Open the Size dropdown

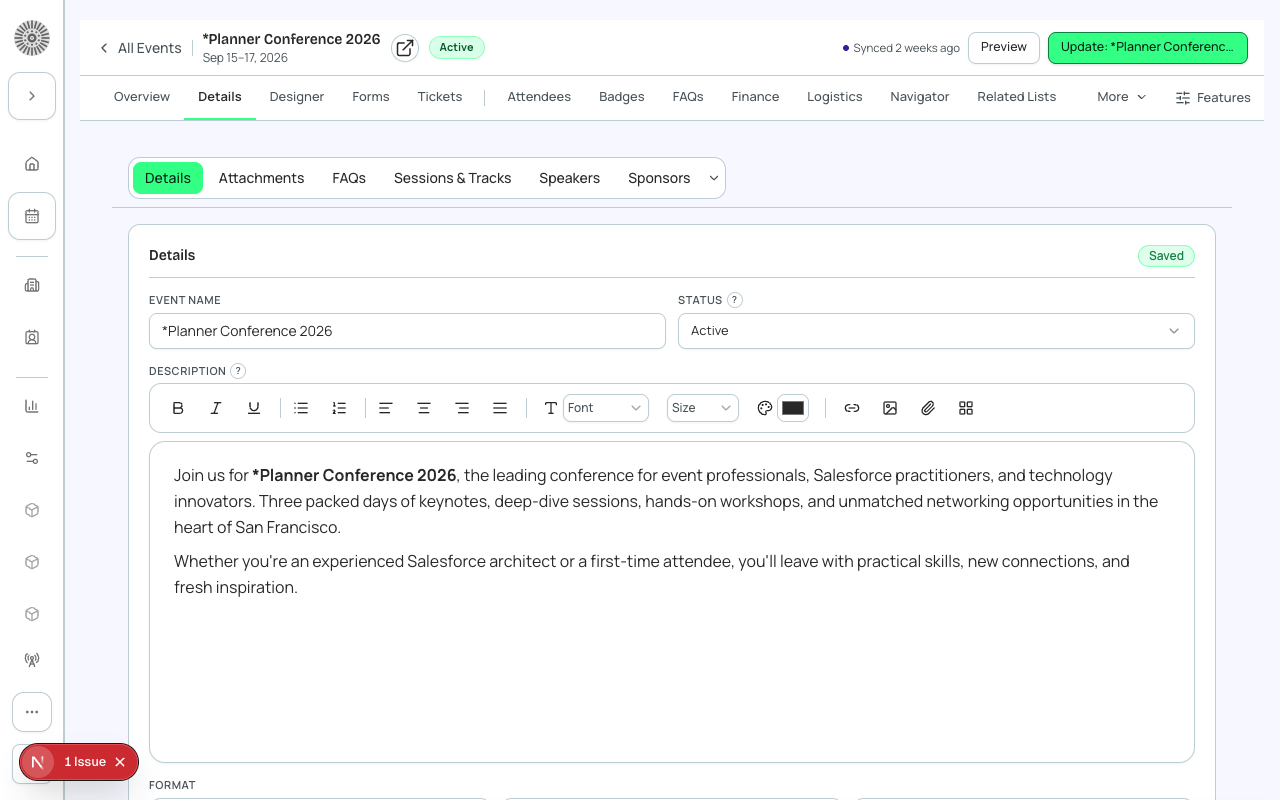(703, 408)
